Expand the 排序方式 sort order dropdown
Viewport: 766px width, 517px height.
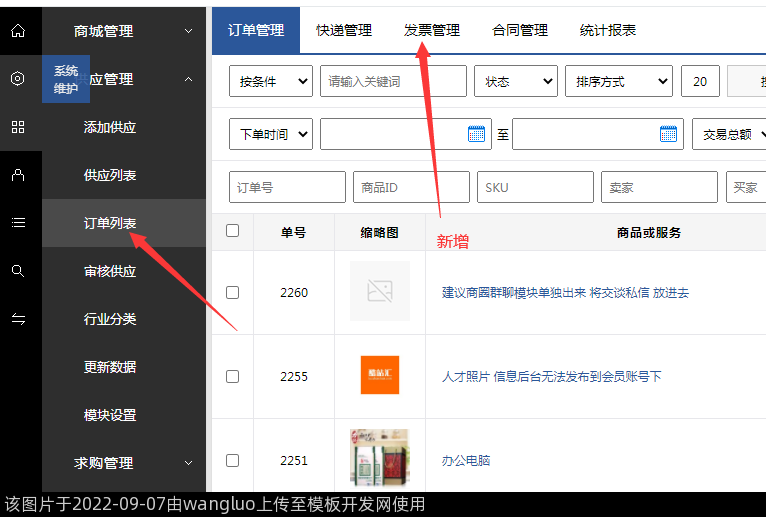click(618, 81)
